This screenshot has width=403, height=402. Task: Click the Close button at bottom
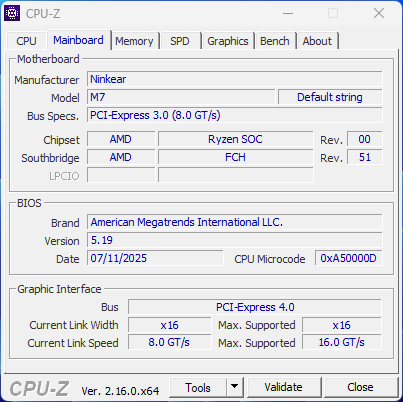360,387
